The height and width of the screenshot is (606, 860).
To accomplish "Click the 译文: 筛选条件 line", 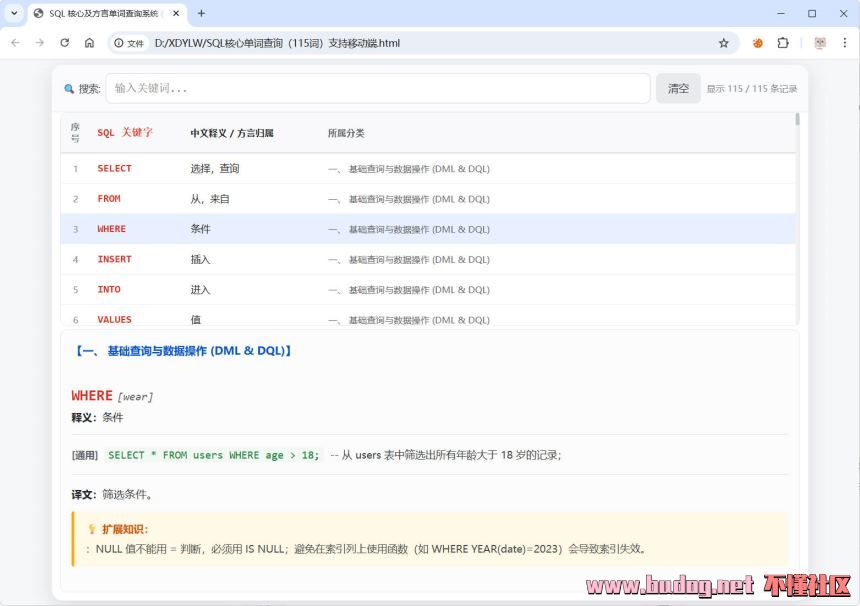I will point(112,494).
